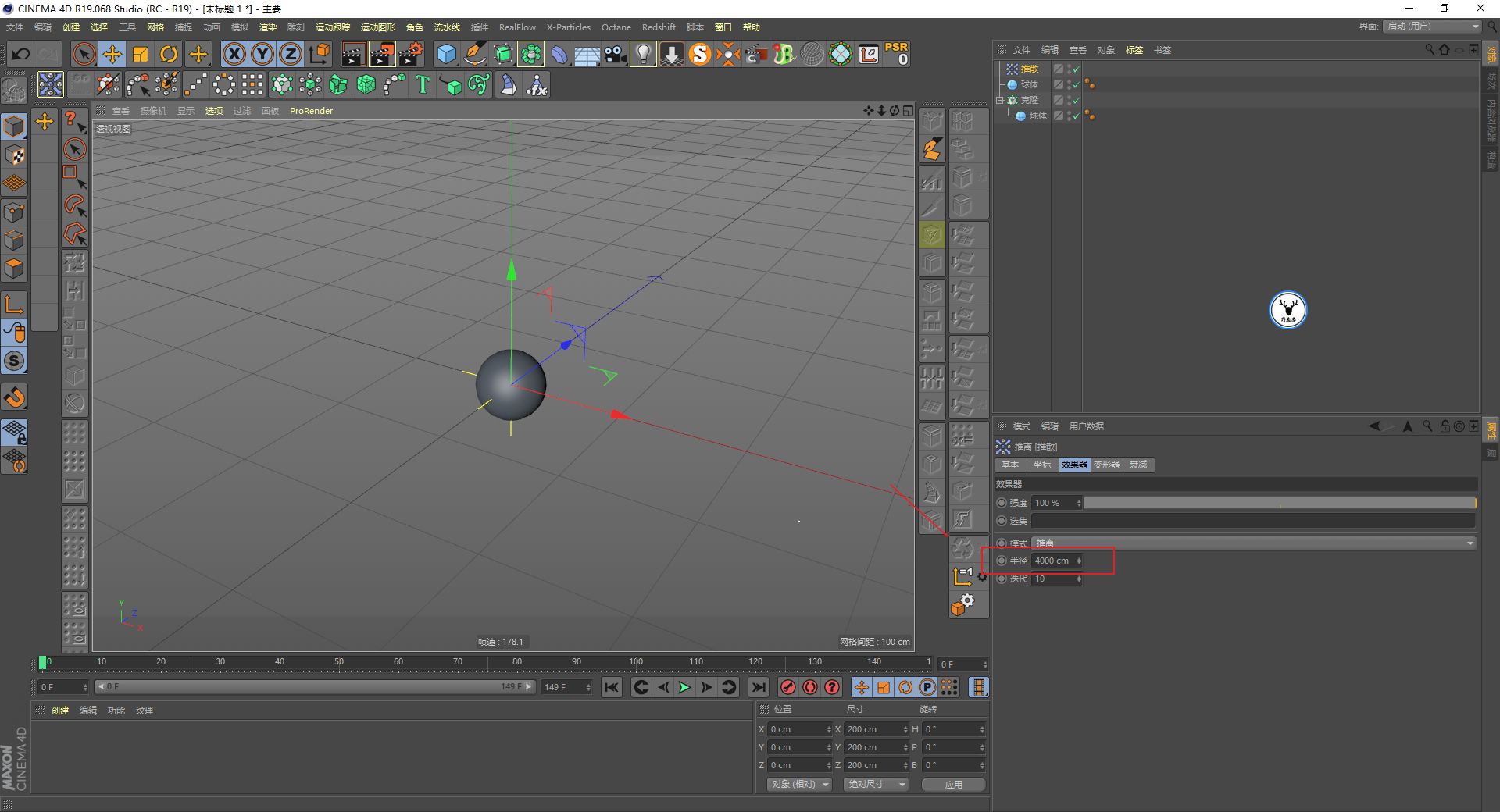Click the record active objects key button
Viewport: 1500px width, 812px height.
[x=788, y=687]
